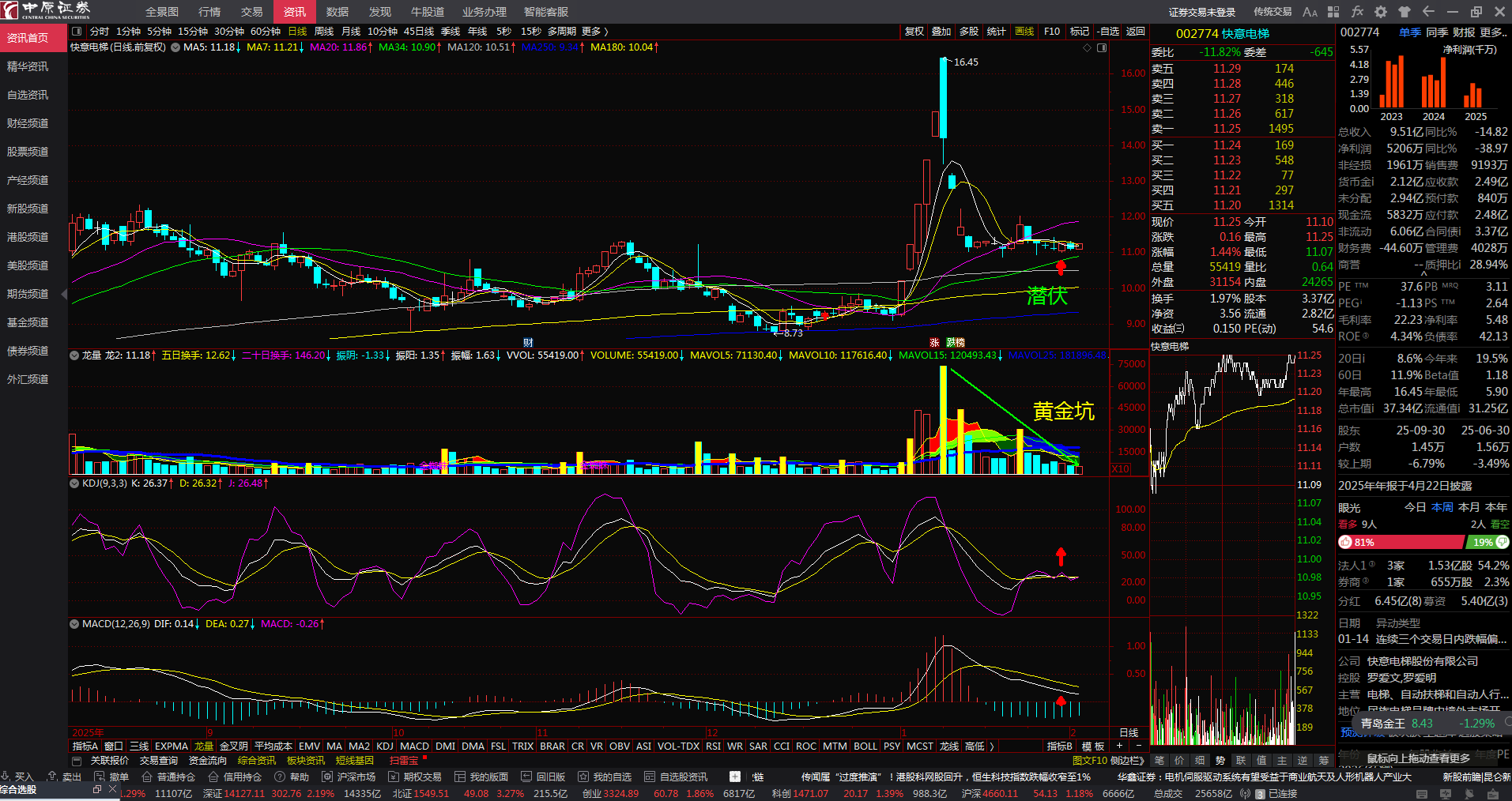
Task: Toggle 标记 marker option
Action: coord(1080,32)
